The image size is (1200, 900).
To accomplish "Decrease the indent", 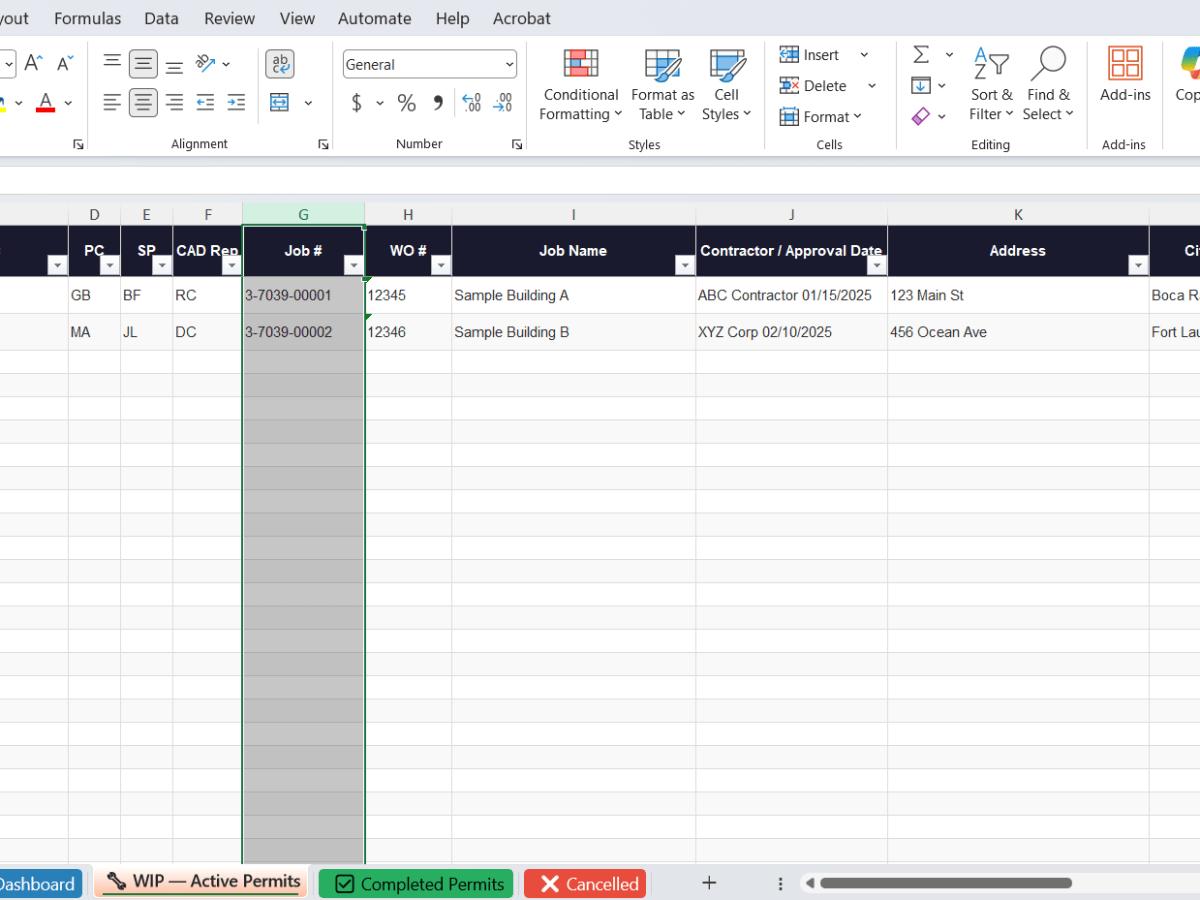I will click(205, 102).
